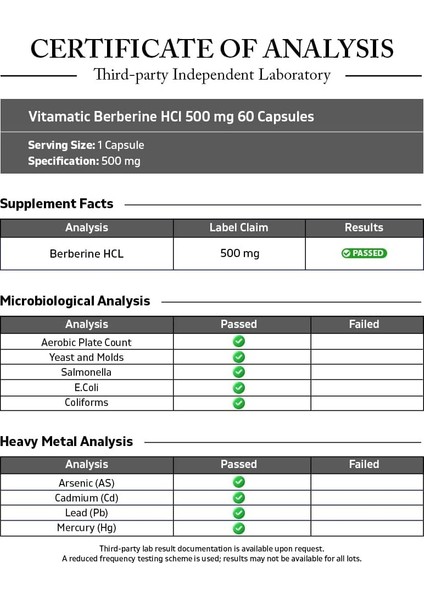
Task: Click the Passed header in Heavy Metal Analysis
Action: click(x=239, y=465)
